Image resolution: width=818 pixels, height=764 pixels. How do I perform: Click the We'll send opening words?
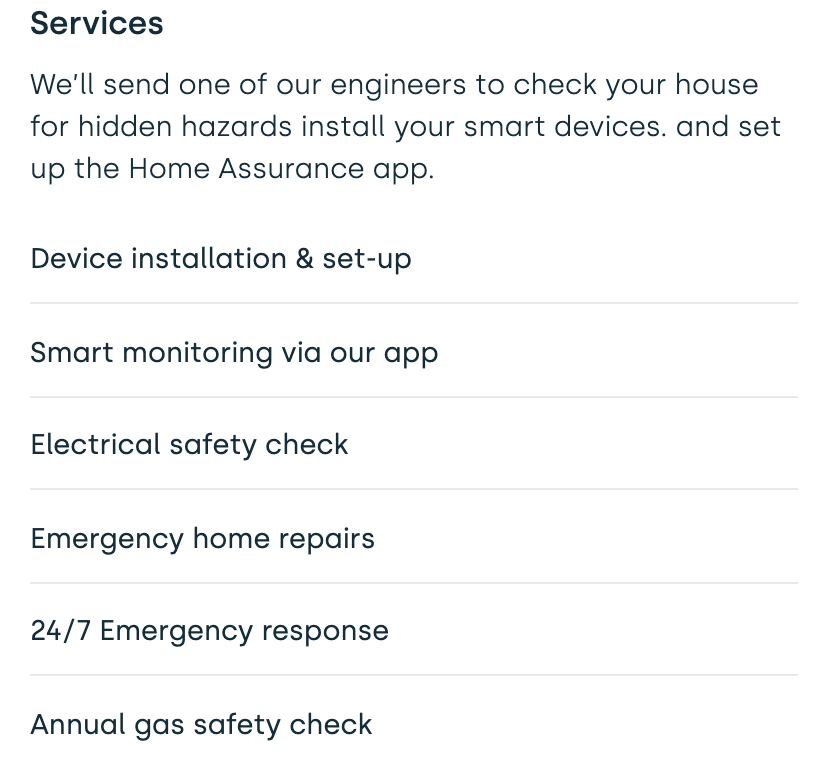pos(100,85)
